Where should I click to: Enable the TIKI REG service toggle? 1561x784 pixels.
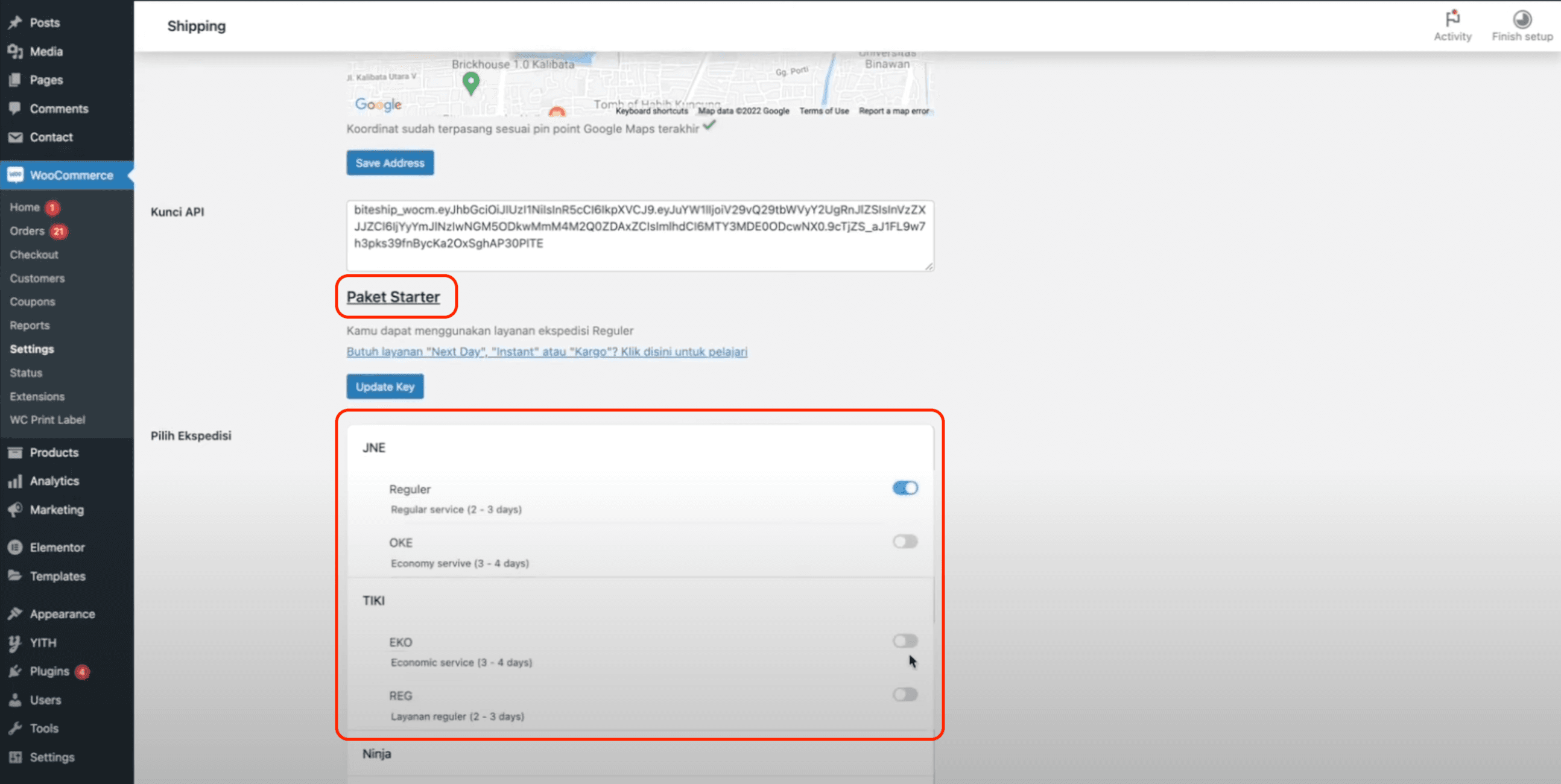click(905, 695)
